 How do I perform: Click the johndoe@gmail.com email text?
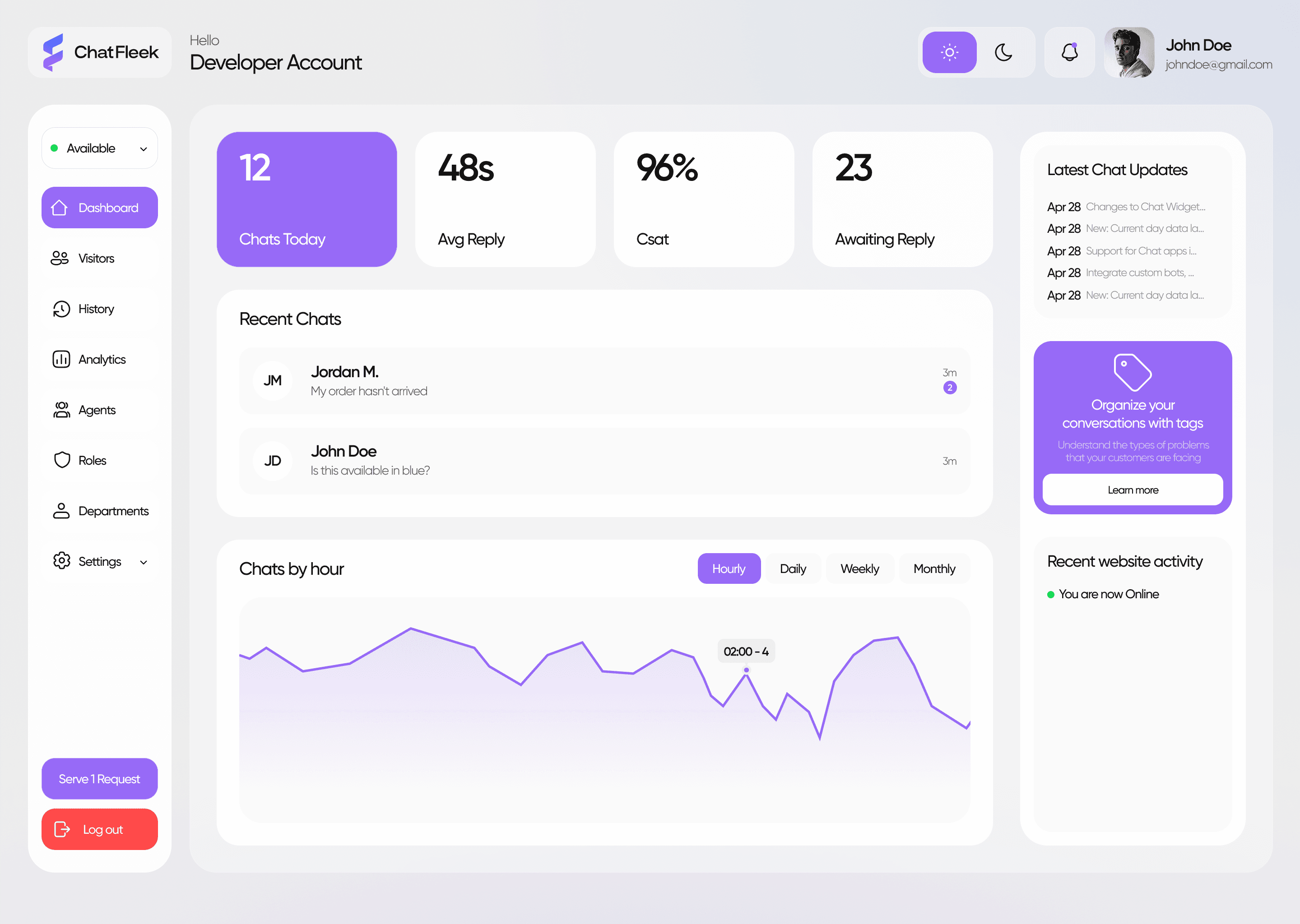[1219, 65]
